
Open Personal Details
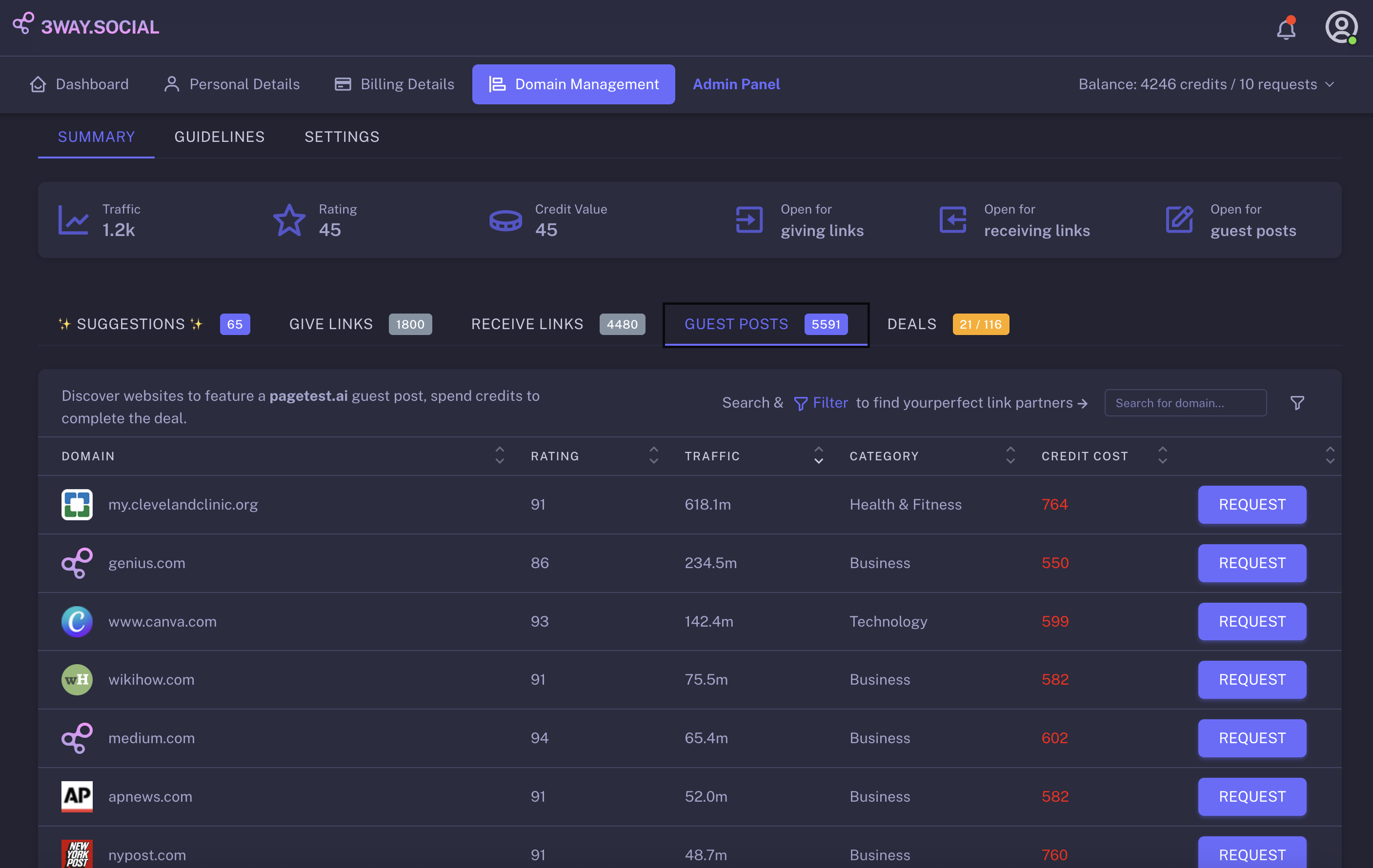[x=231, y=84]
